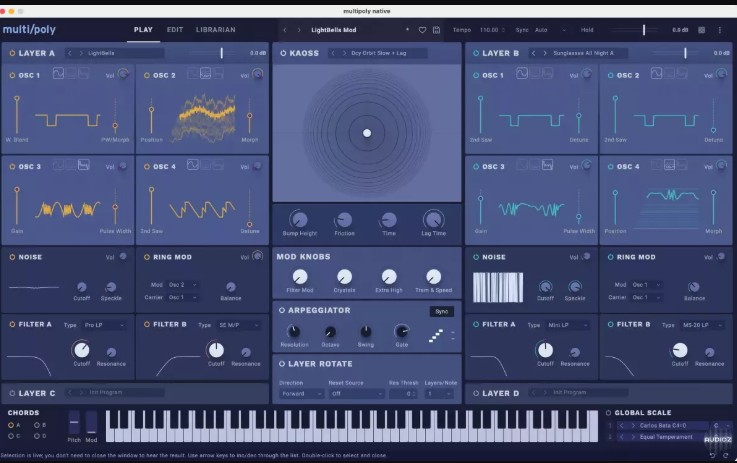The width and height of the screenshot is (737, 463).
Task: Open Layer A Ring Mod Carrier dropdown
Action: [182, 297]
